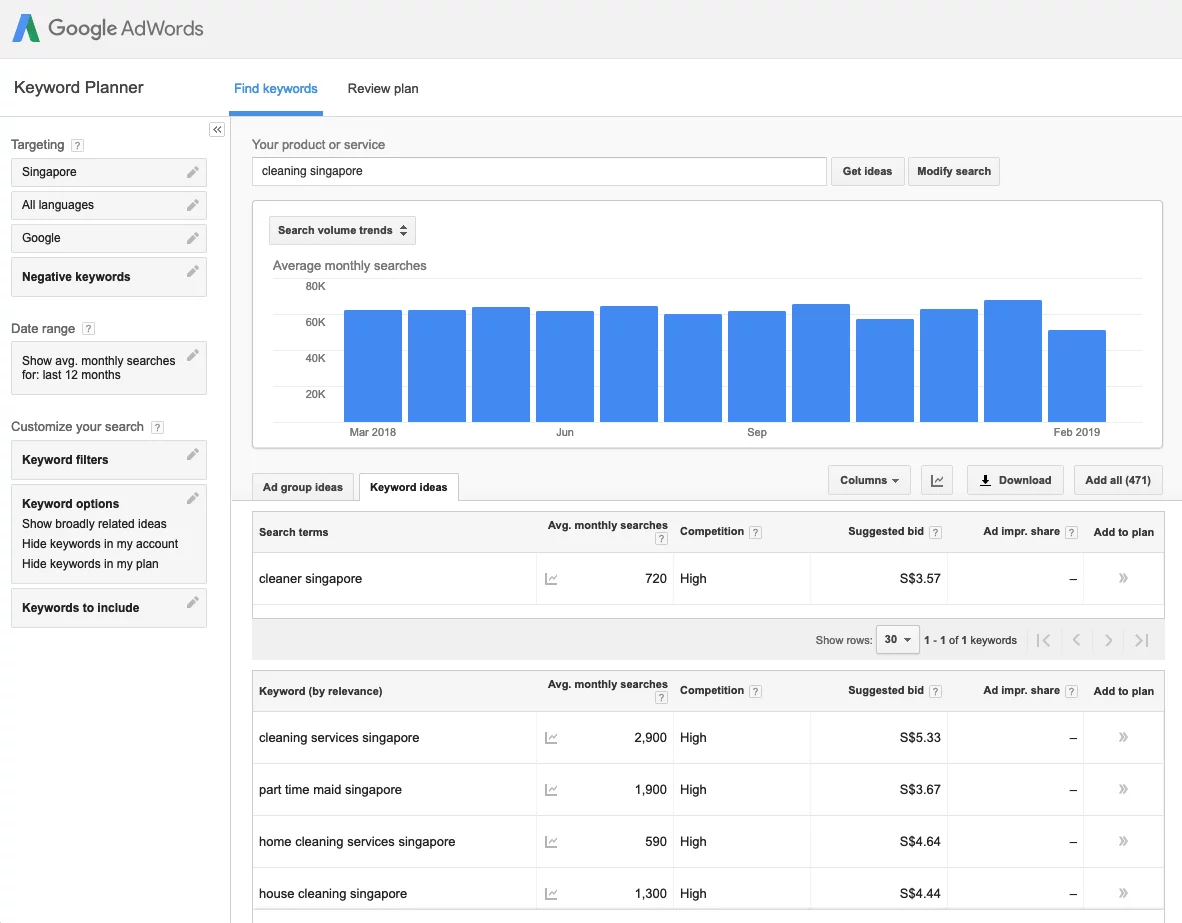Edit Google network setting pencil
Image resolution: width=1182 pixels, height=923 pixels.
[x=193, y=238]
